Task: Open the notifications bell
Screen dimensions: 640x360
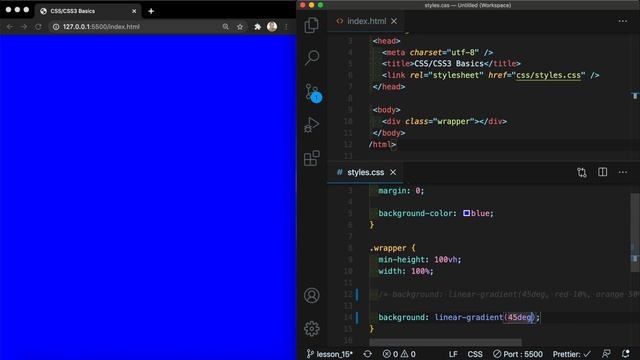Action: coord(625,354)
